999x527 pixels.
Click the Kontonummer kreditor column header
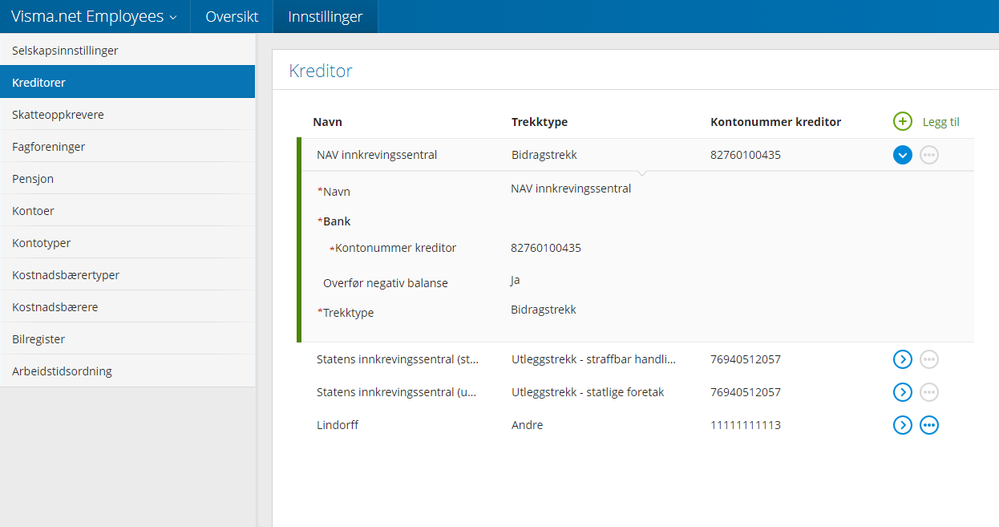click(x=775, y=122)
